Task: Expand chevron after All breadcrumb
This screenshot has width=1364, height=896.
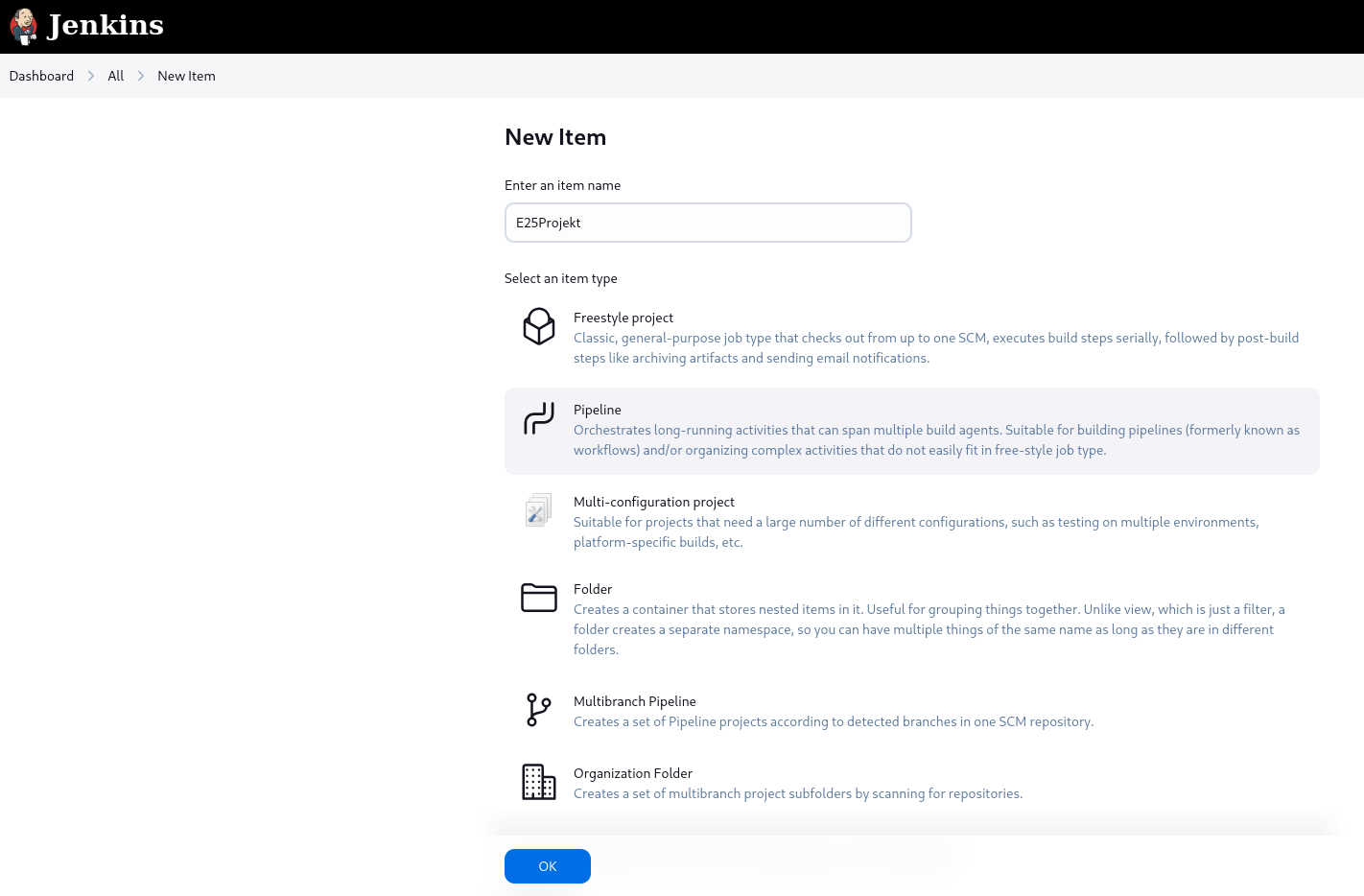Action: (141, 76)
